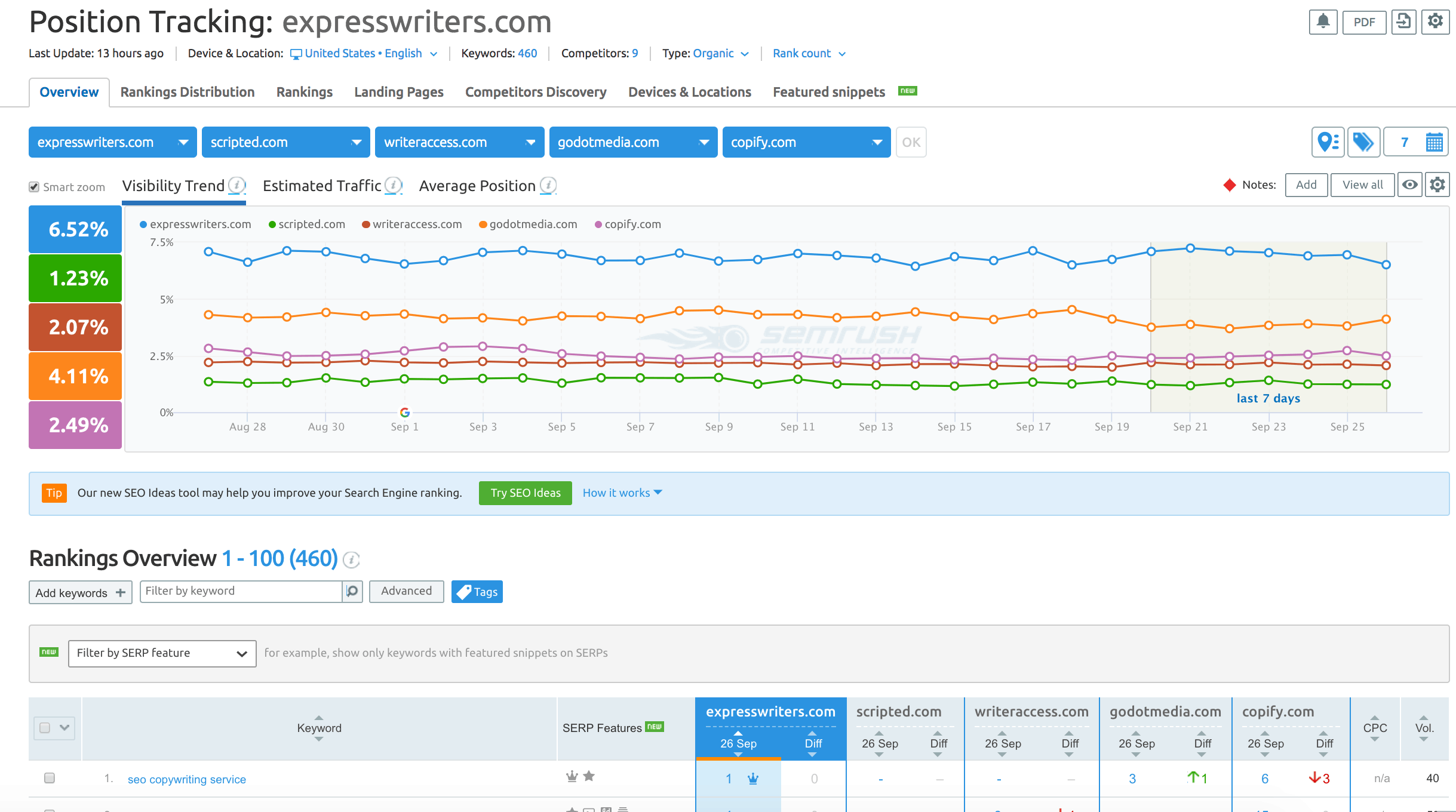Open alerts via the bell icon
Screen dimensions: 1456x812
(x=1323, y=21)
